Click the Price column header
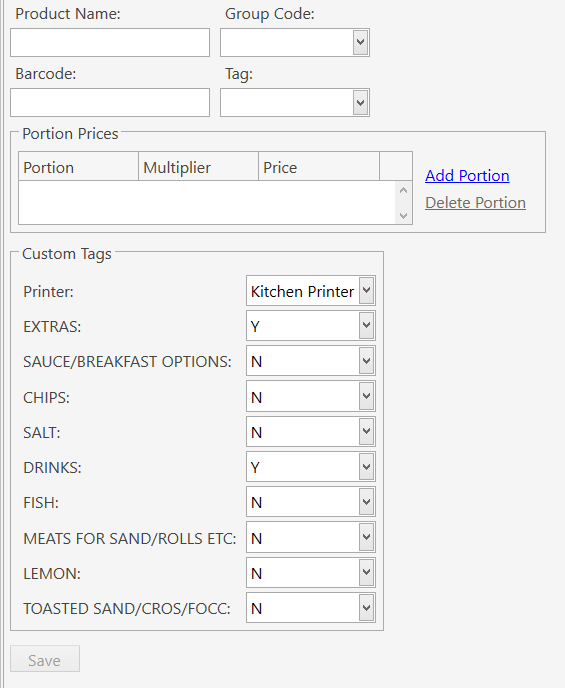Viewport: 565px width, 688px height. pyautogui.click(x=319, y=166)
